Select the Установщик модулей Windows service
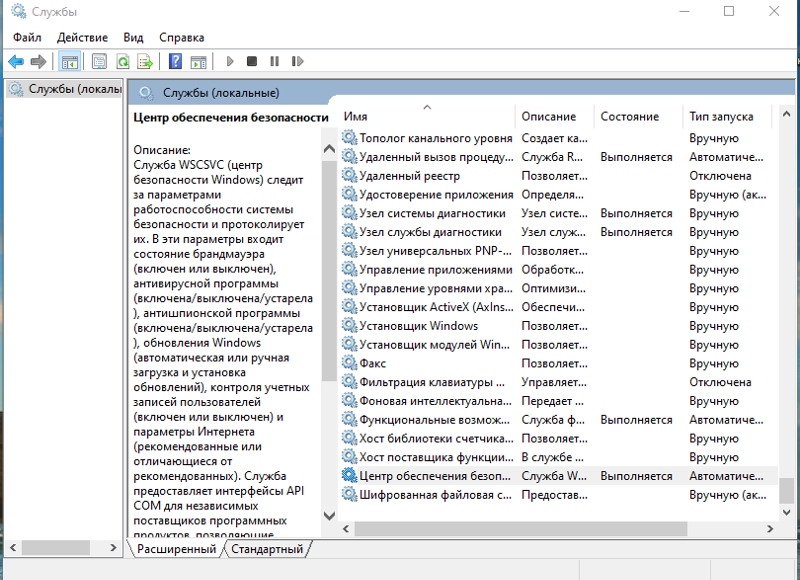The height and width of the screenshot is (580, 800). 560,344
